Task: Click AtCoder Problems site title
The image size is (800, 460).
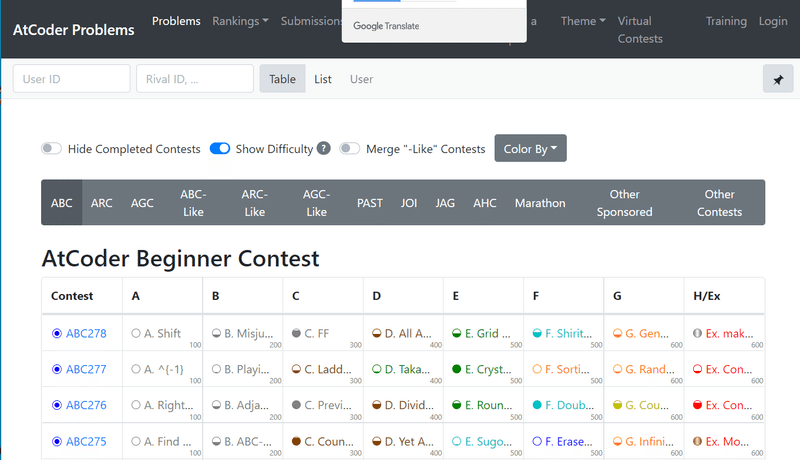Action: (x=73, y=30)
